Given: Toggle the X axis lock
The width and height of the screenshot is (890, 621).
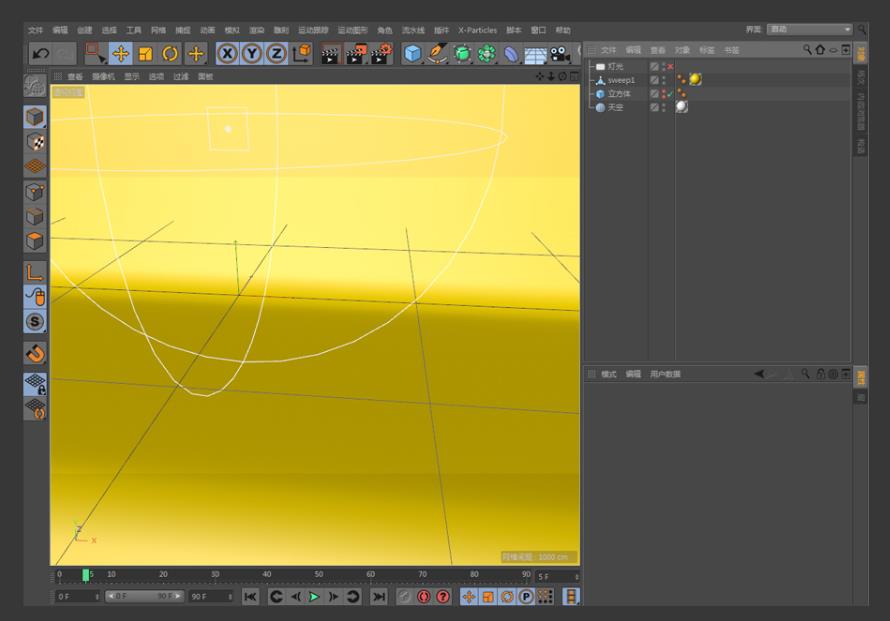Looking at the screenshot, I should pos(228,53).
